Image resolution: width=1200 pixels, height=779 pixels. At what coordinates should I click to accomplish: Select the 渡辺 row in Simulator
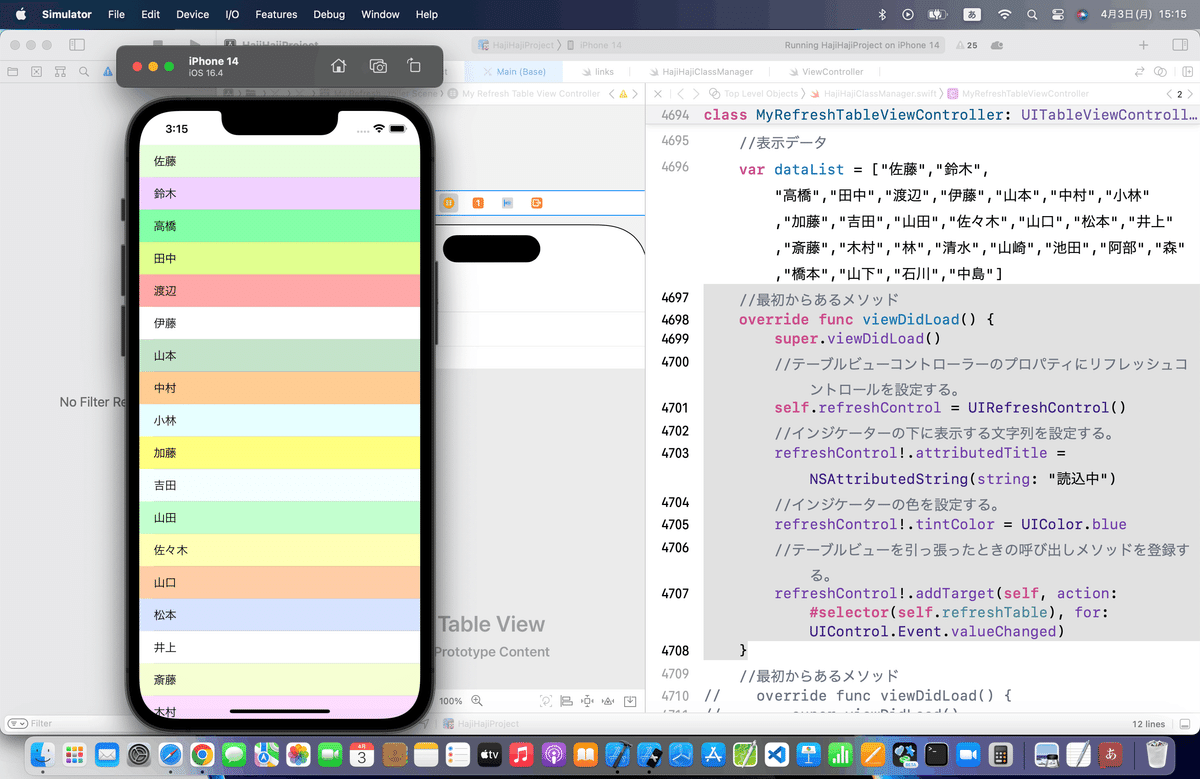pyautogui.click(x=279, y=291)
